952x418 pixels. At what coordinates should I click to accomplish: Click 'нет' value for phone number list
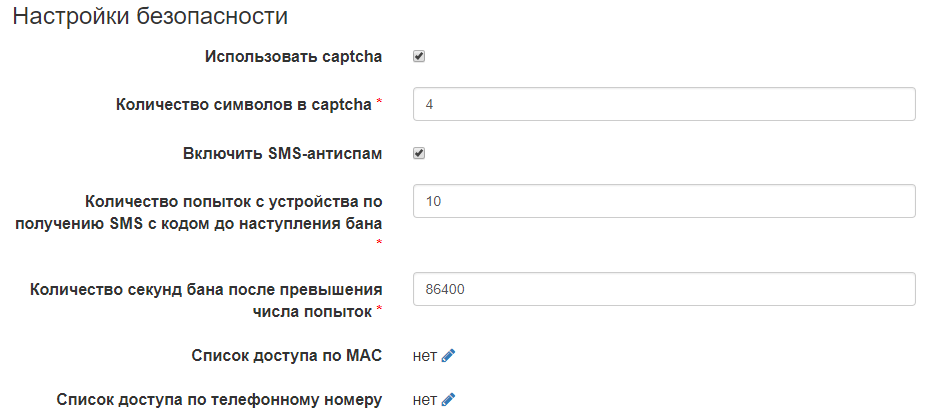(x=424, y=401)
